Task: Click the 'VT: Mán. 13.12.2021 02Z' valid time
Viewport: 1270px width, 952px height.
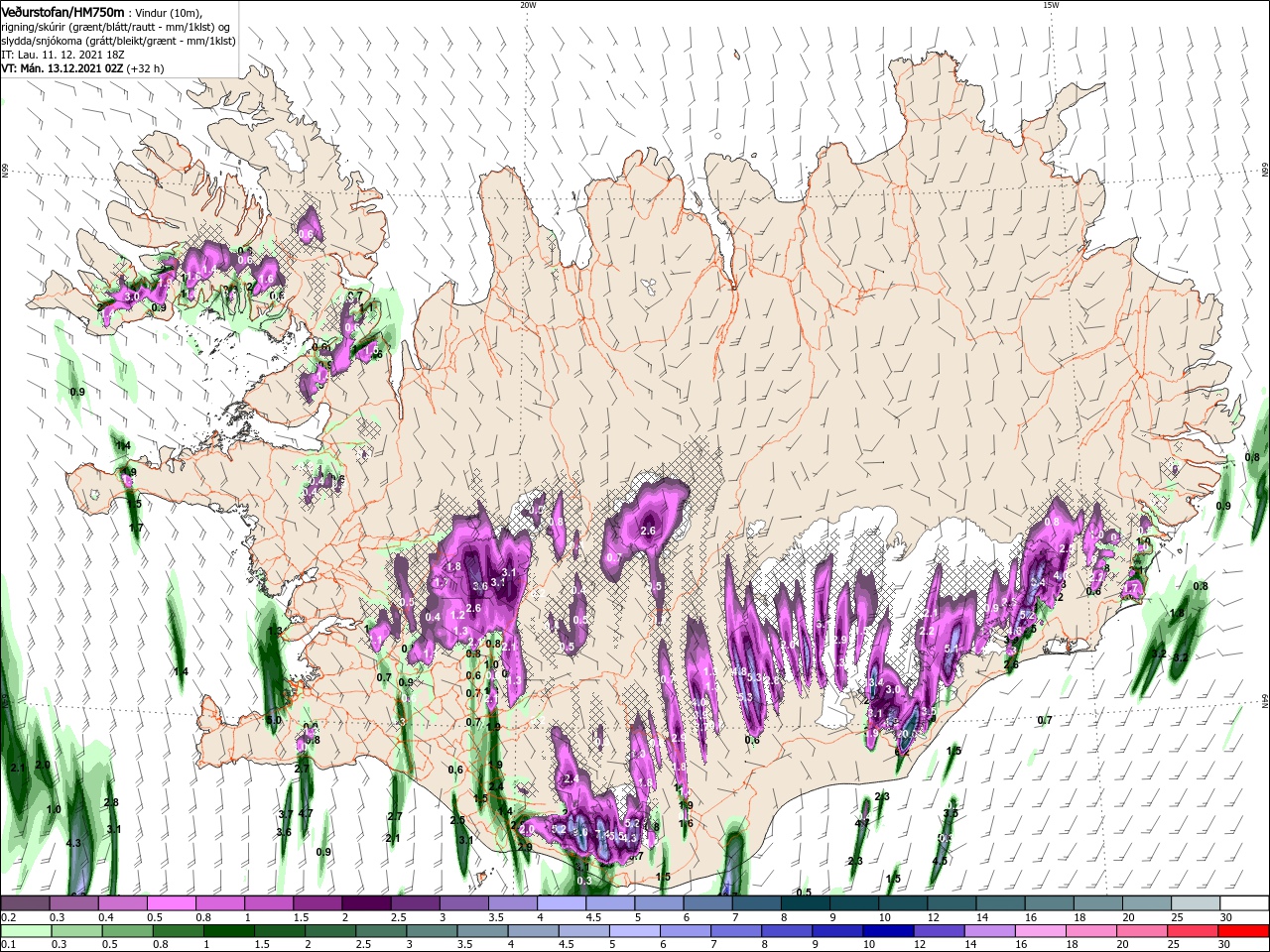Action: (62, 68)
